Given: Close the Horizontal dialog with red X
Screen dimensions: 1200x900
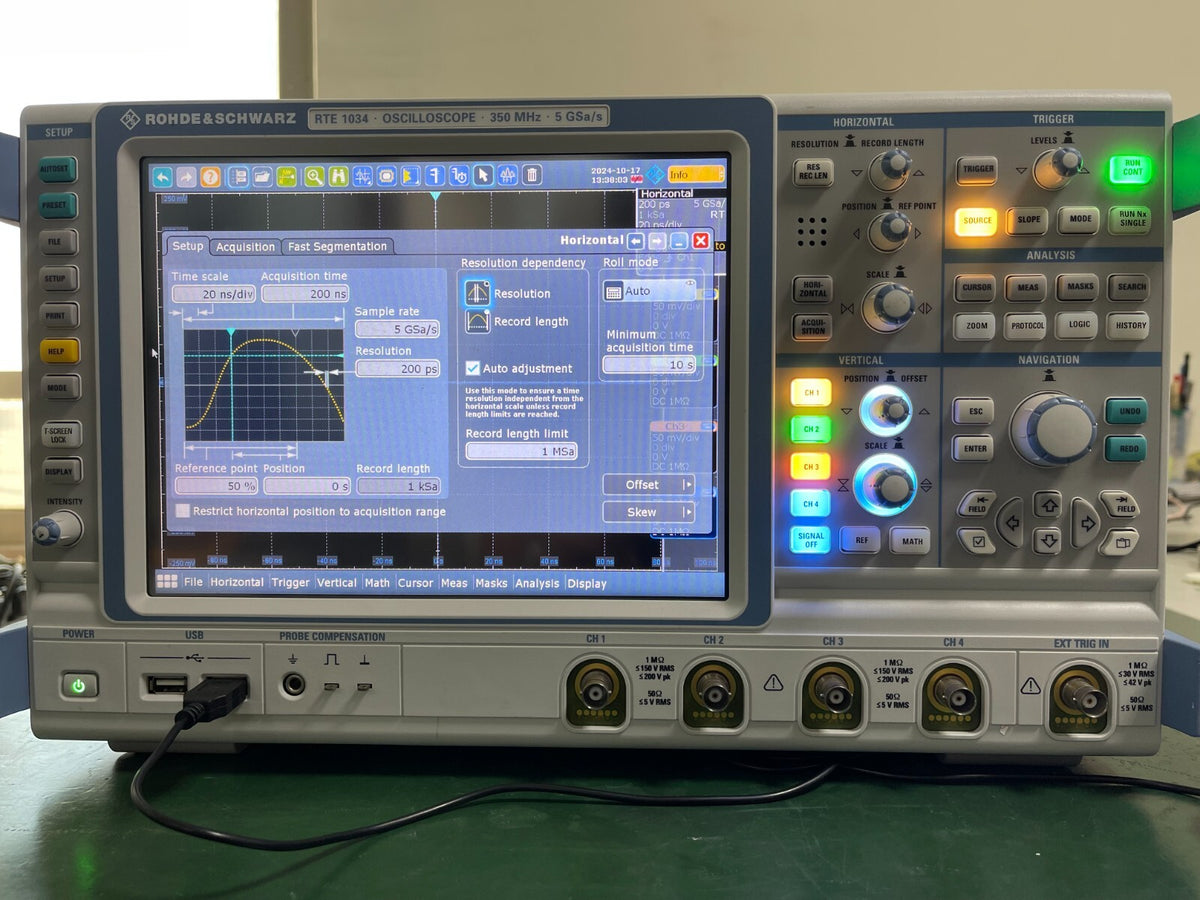Looking at the screenshot, I should [x=701, y=241].
